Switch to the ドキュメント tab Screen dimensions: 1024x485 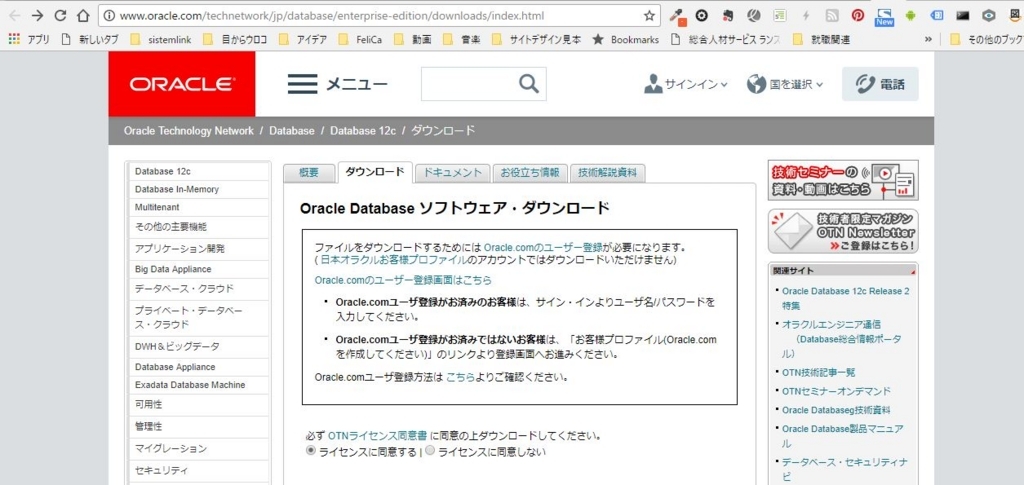point(453,172)
